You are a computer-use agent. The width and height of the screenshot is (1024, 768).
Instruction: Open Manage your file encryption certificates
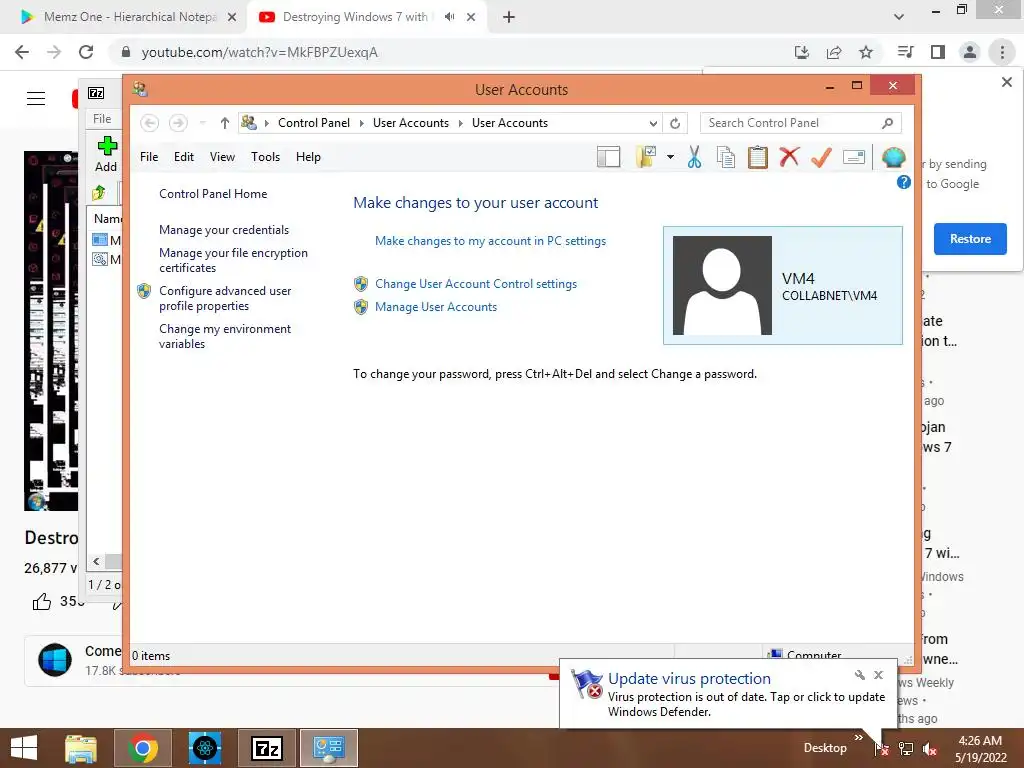[233, 260]
